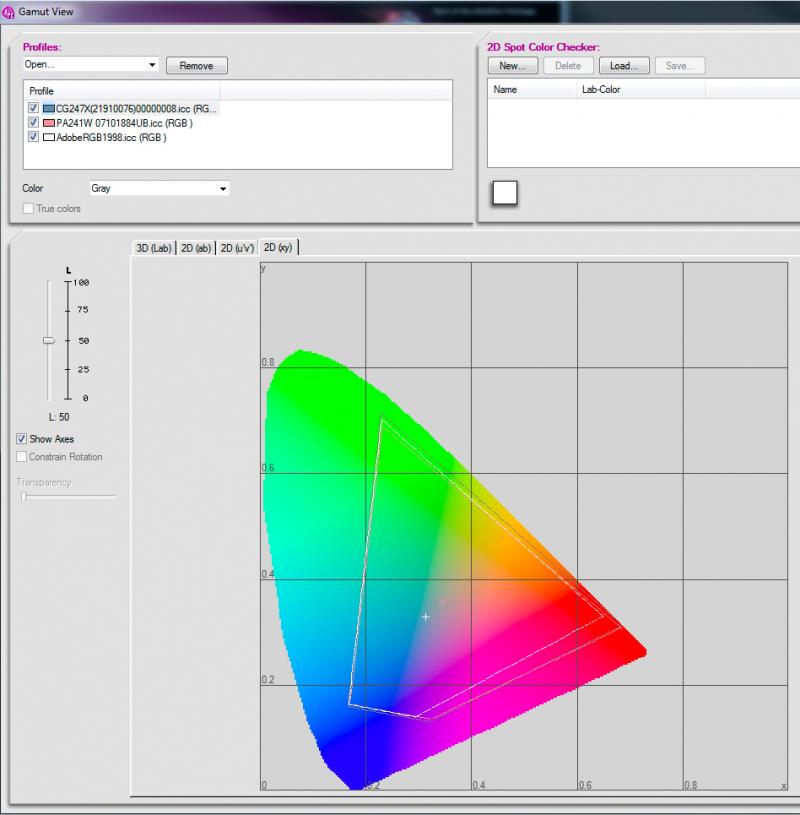Screen dimensions: 800x815
Task: Click the L lightness slider handle
Action: point(49,341)
